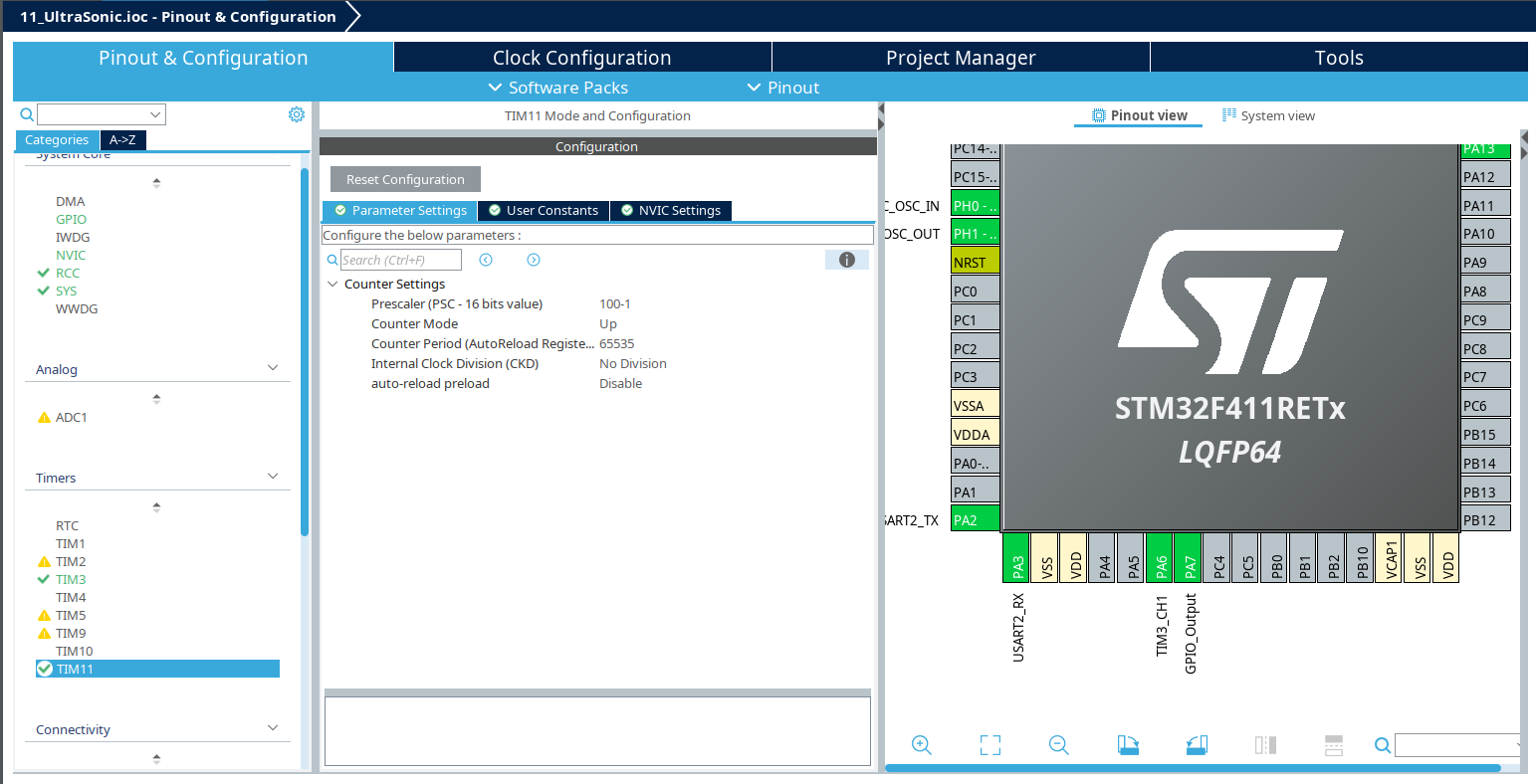Zoom out of the pinout view
This screenshot has height=784, width=1536.
click(x=1059, y=745)
